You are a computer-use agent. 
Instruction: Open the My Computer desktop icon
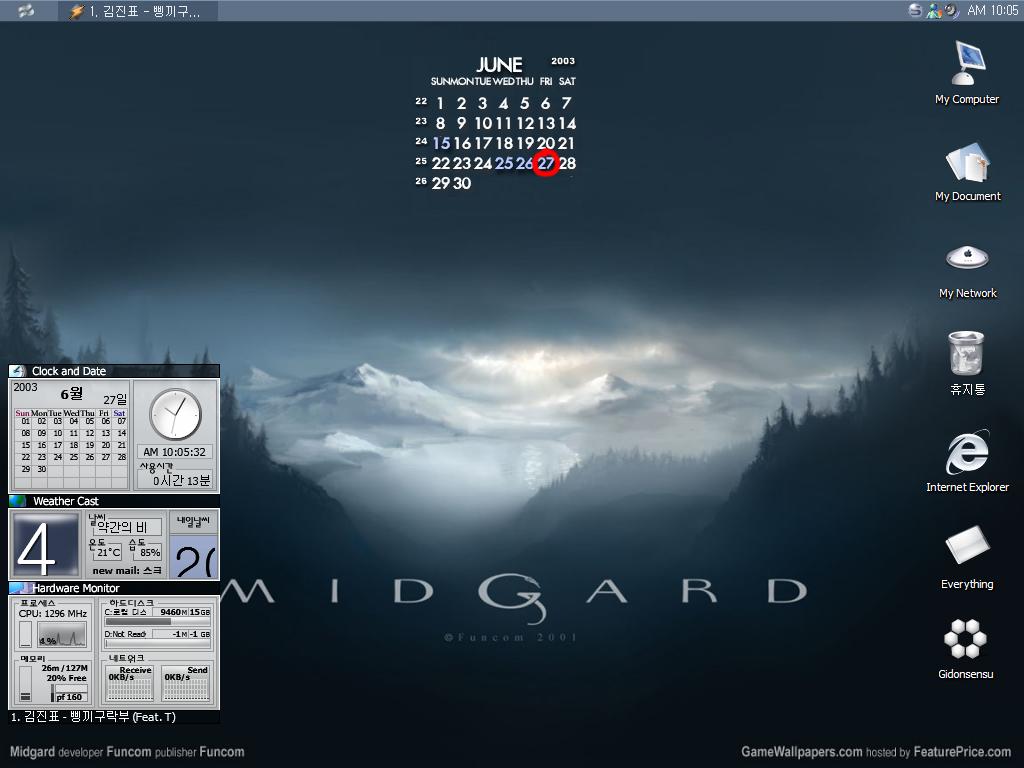pos(967,66)
